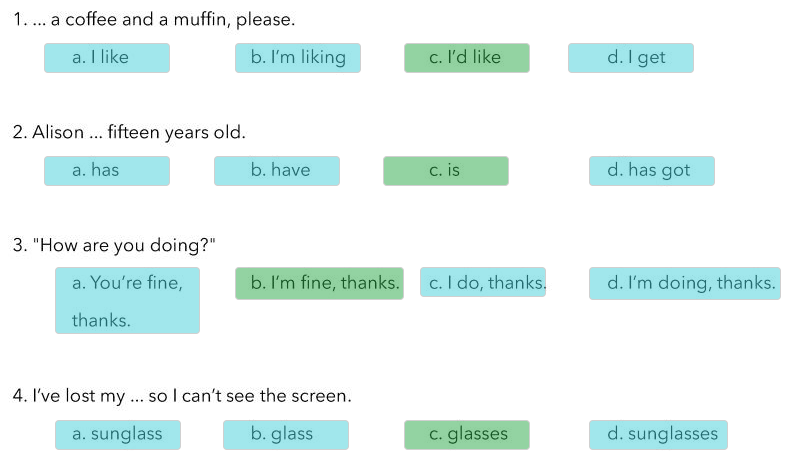Select option 'b. have'
Screen dimensions: 806x476
[277, 171]
